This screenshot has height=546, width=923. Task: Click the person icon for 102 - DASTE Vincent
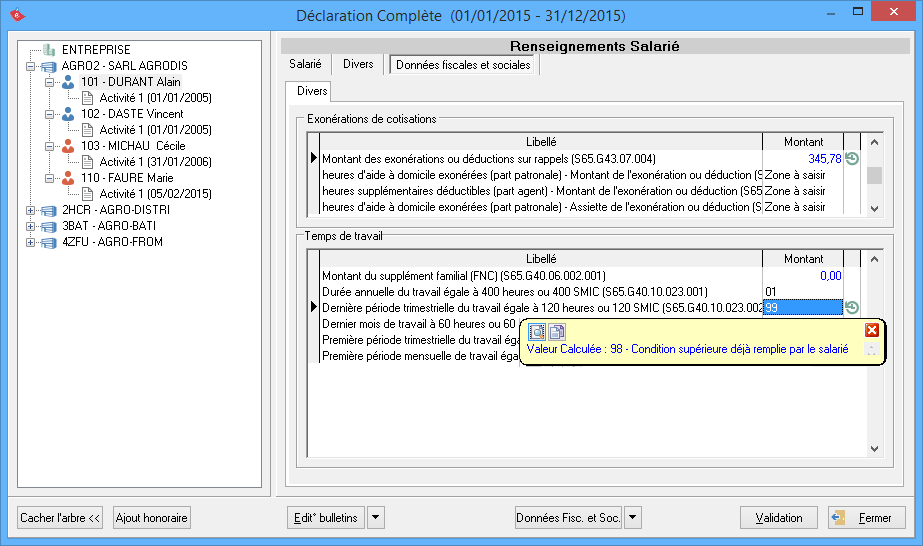tap(68, 114)
